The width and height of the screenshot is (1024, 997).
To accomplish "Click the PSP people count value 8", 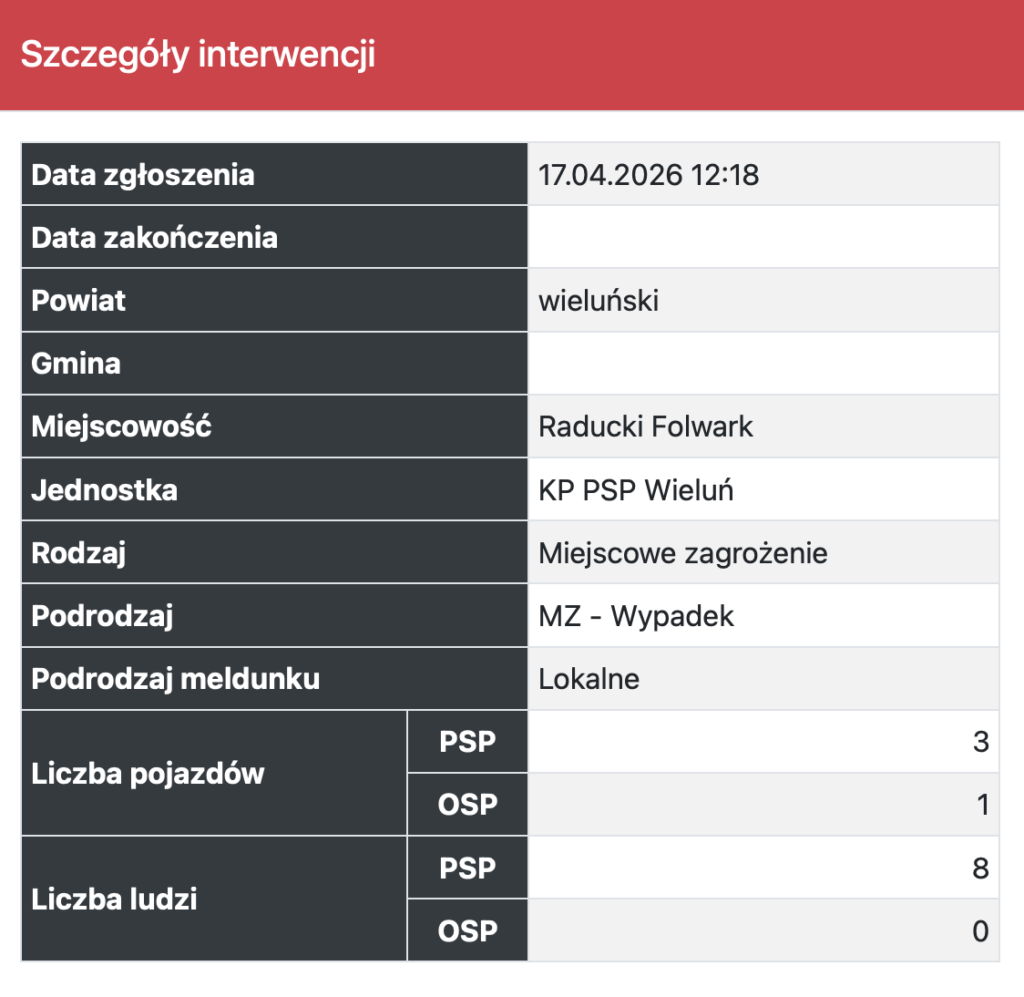I will click(x=980, y=868).
